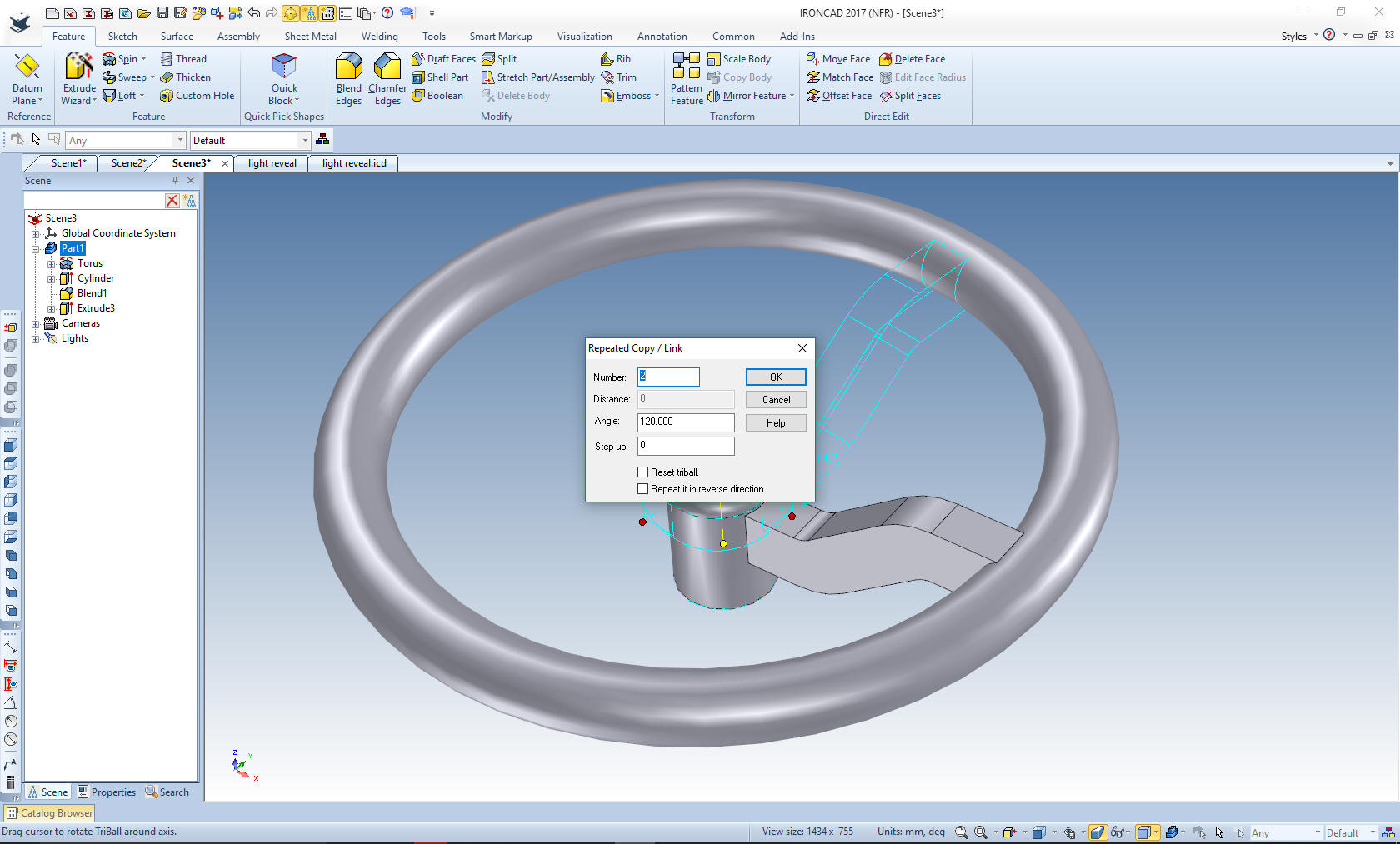1400x844 pixels.
Task: Open the Datum Plane tool
Action: [27, 79]
